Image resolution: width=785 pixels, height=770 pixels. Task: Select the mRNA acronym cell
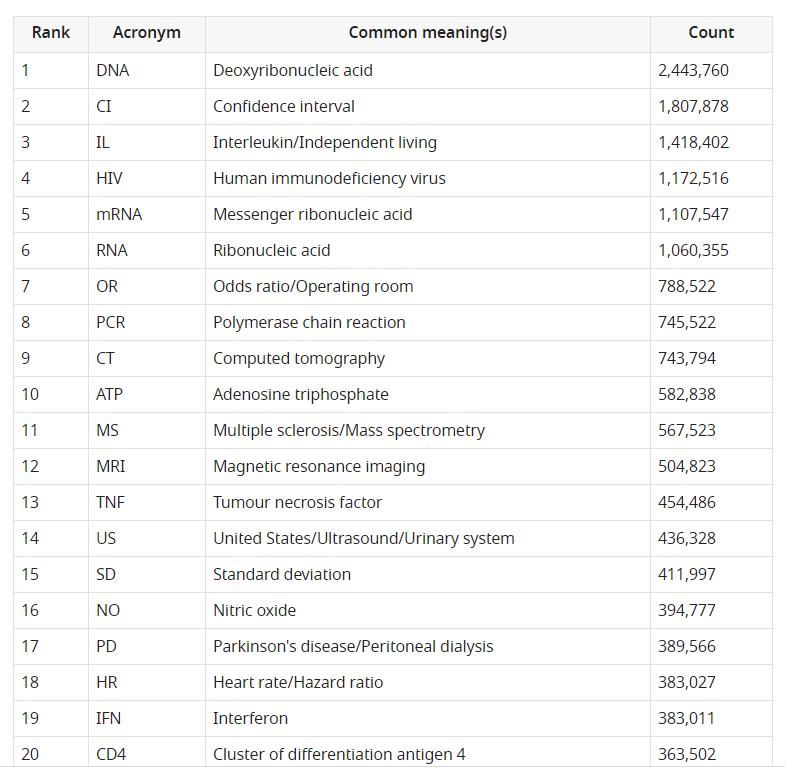click(147, 215)
